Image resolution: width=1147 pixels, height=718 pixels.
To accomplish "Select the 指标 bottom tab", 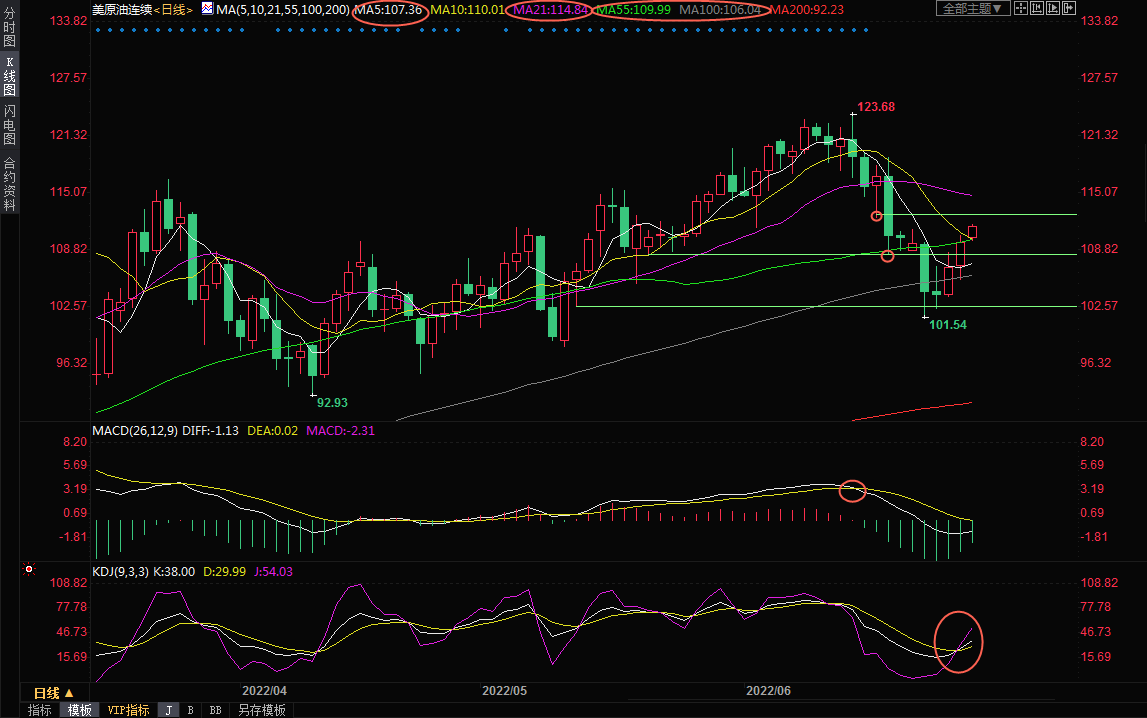I will coord(40,710).
